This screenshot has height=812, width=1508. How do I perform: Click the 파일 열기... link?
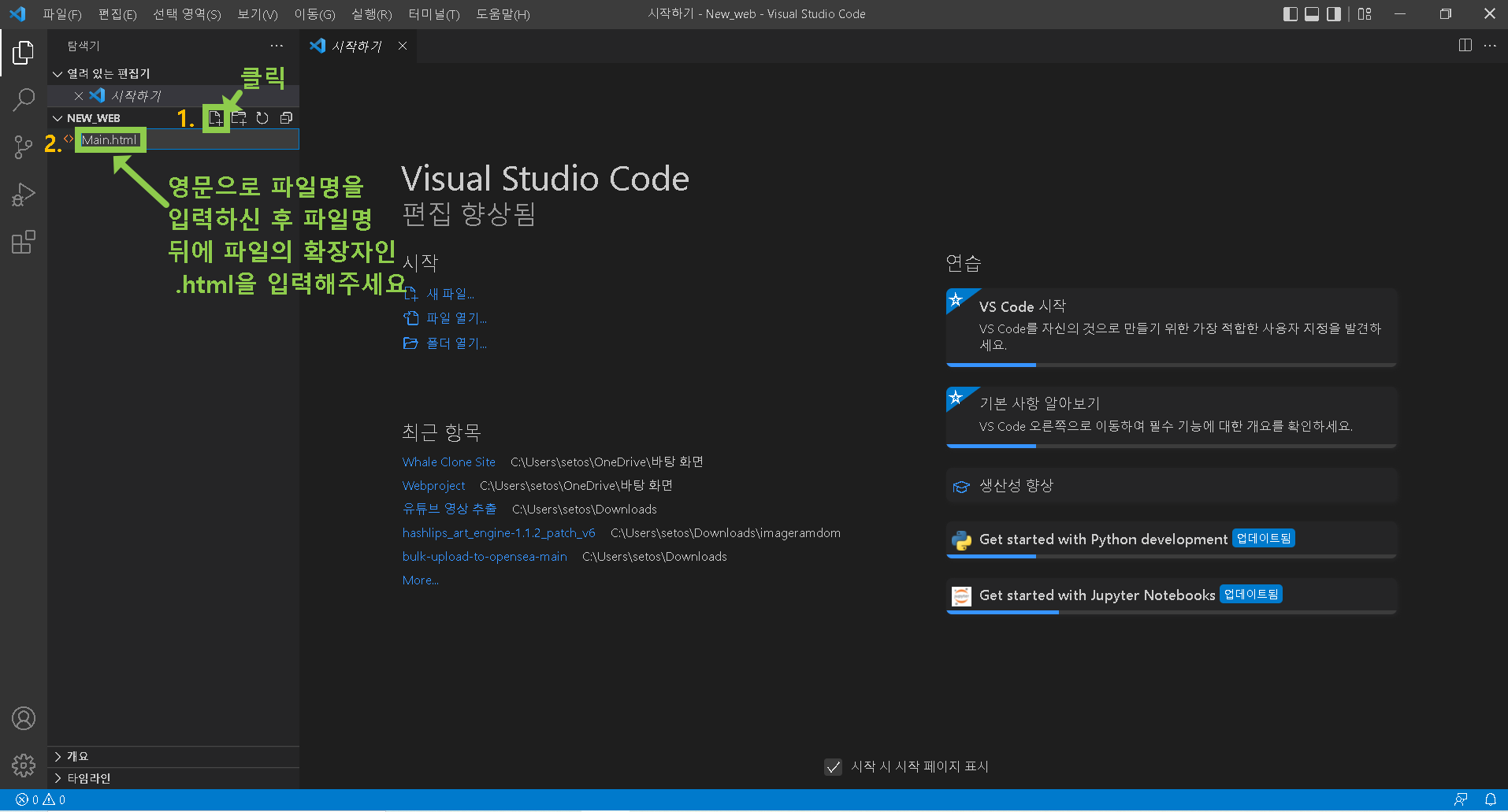pyautogui.click(x=456, y=319)
